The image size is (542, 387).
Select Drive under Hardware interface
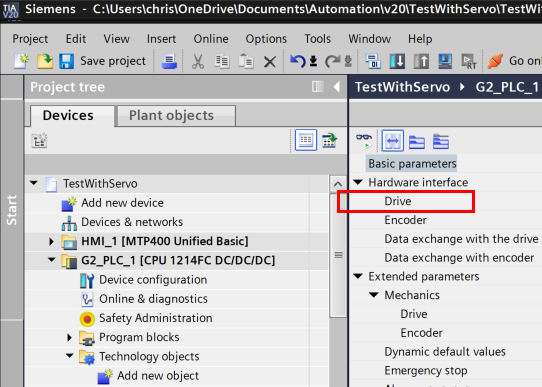(x=398, y=201)
